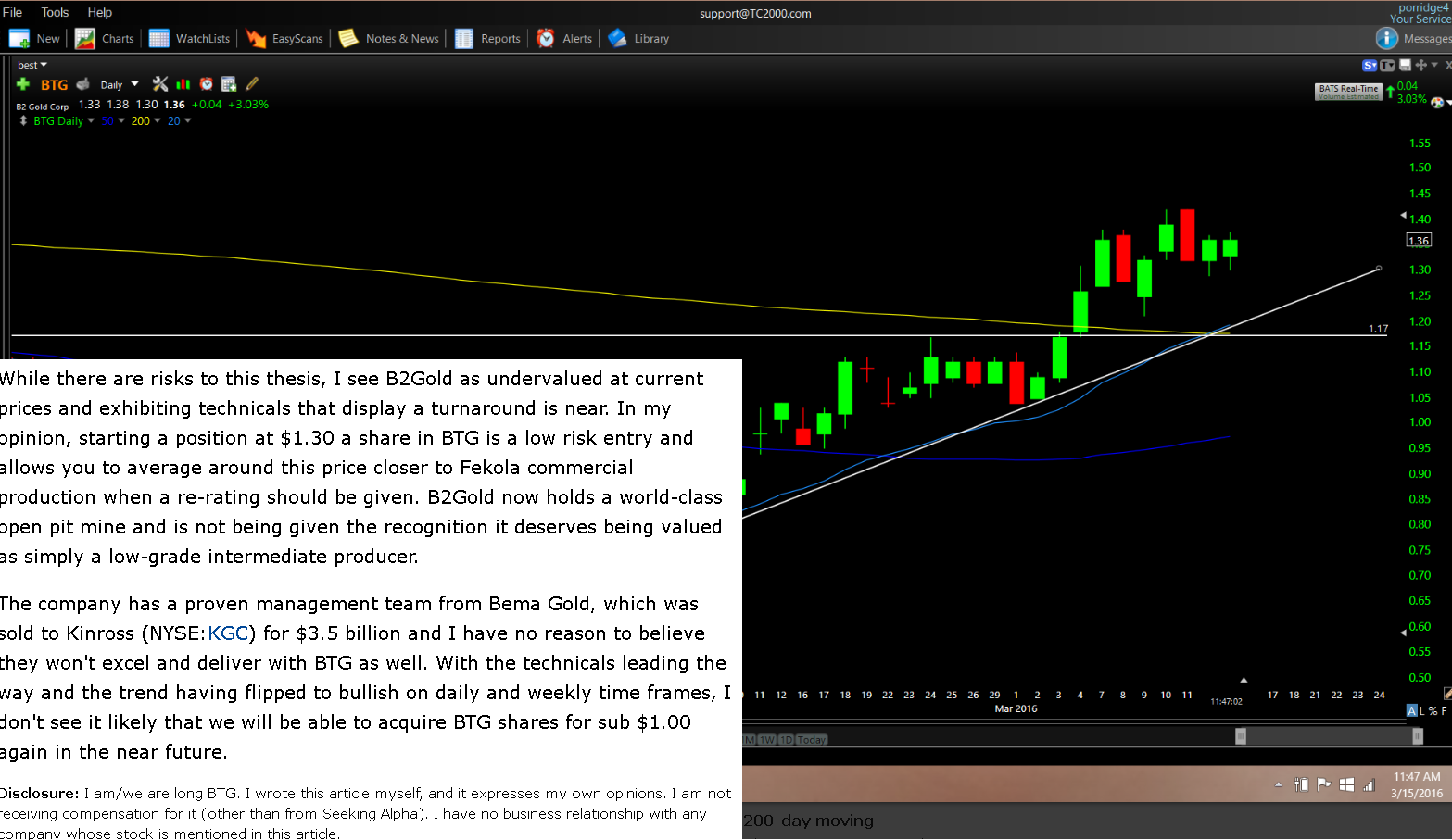Open the Tools menu
This screenshot has height=840, width=1452.
55,12
